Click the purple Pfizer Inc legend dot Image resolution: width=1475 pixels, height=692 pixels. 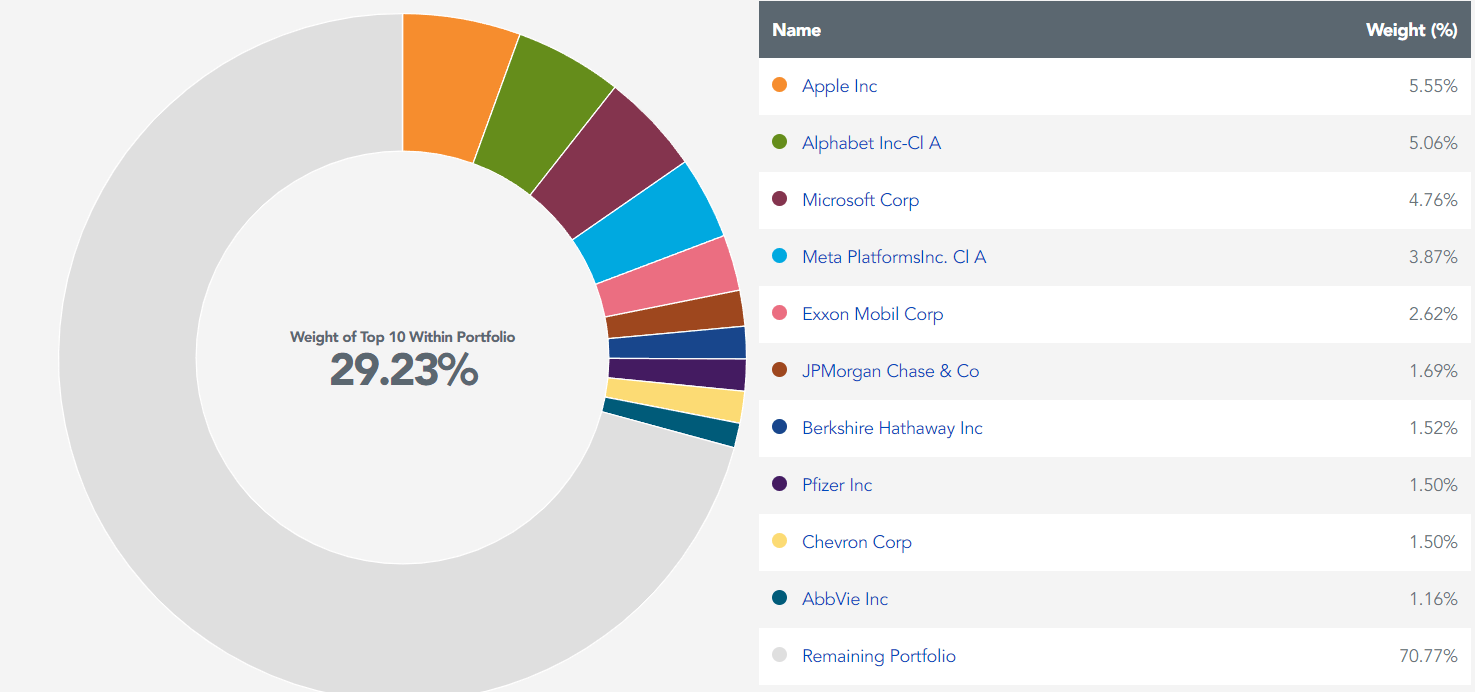coord(780,485)
